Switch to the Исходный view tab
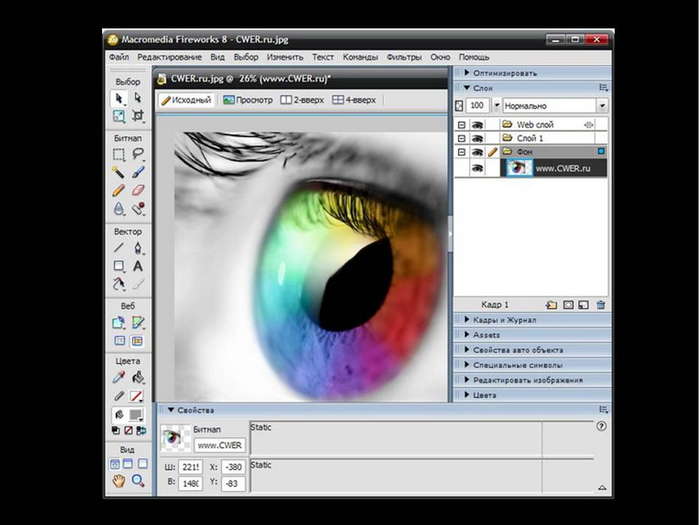 pos(187,100)
